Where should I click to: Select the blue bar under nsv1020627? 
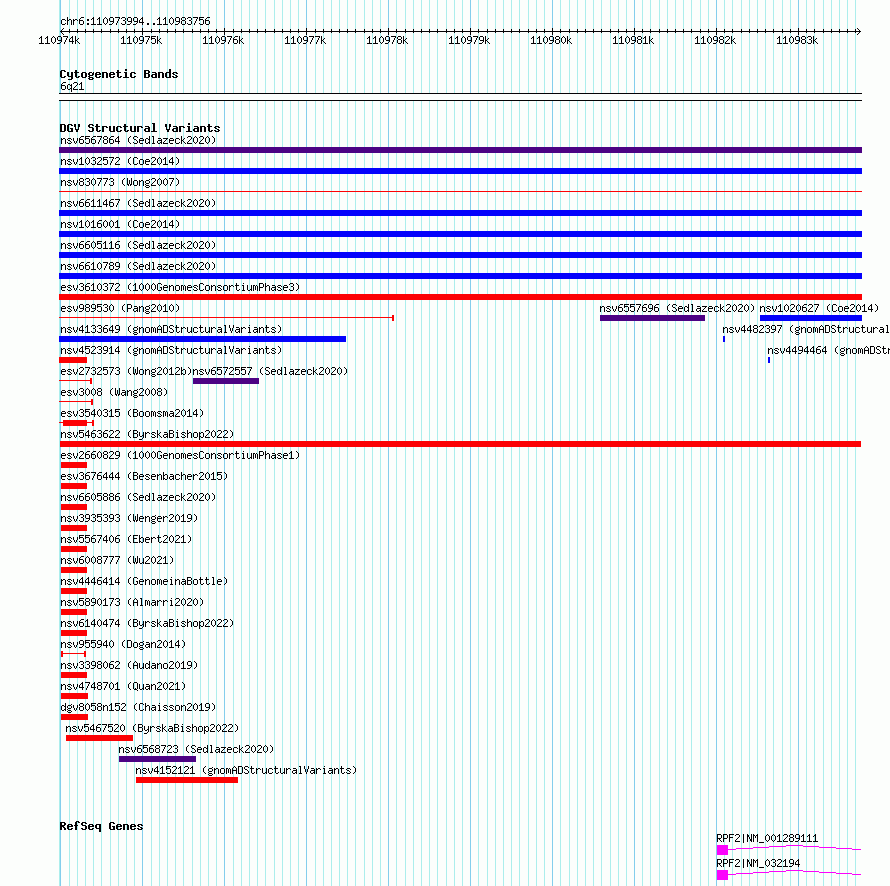coord(811,318)
